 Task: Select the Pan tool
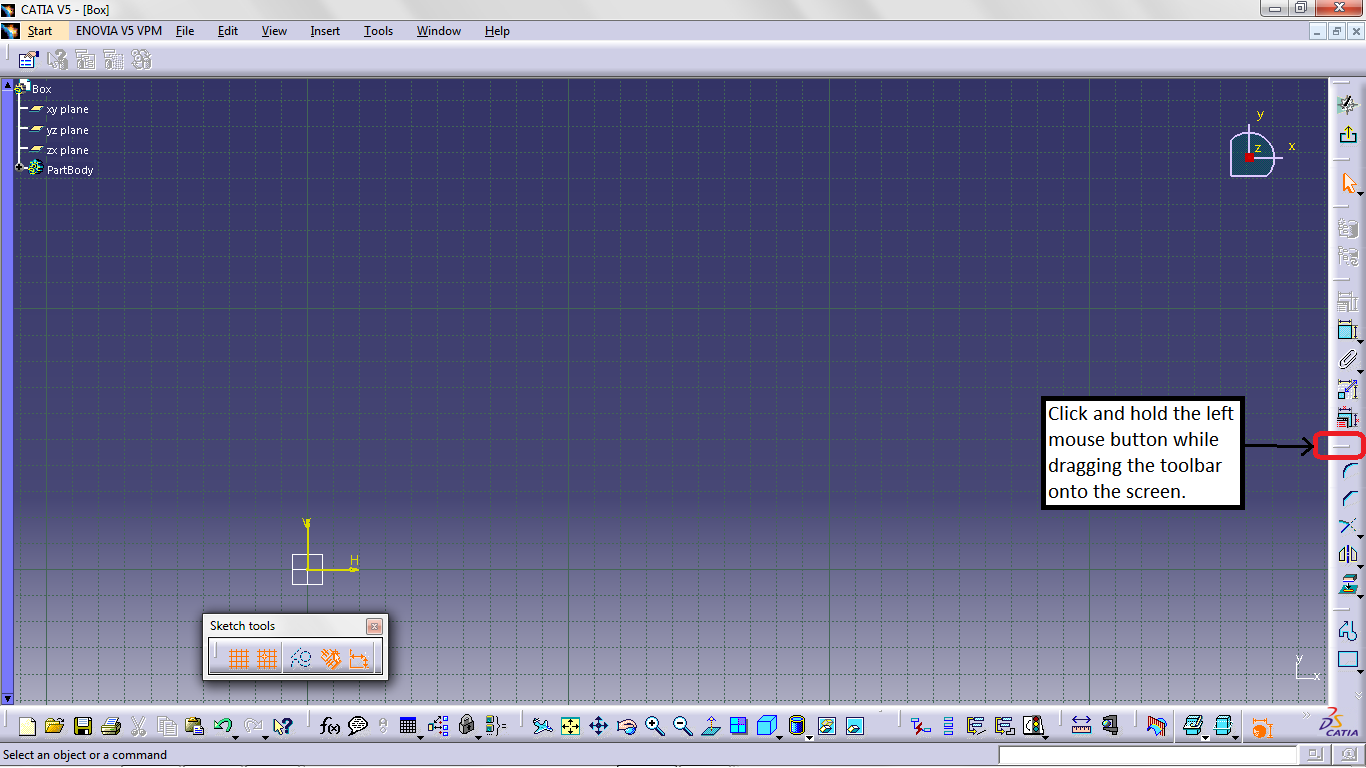[598, 725]
